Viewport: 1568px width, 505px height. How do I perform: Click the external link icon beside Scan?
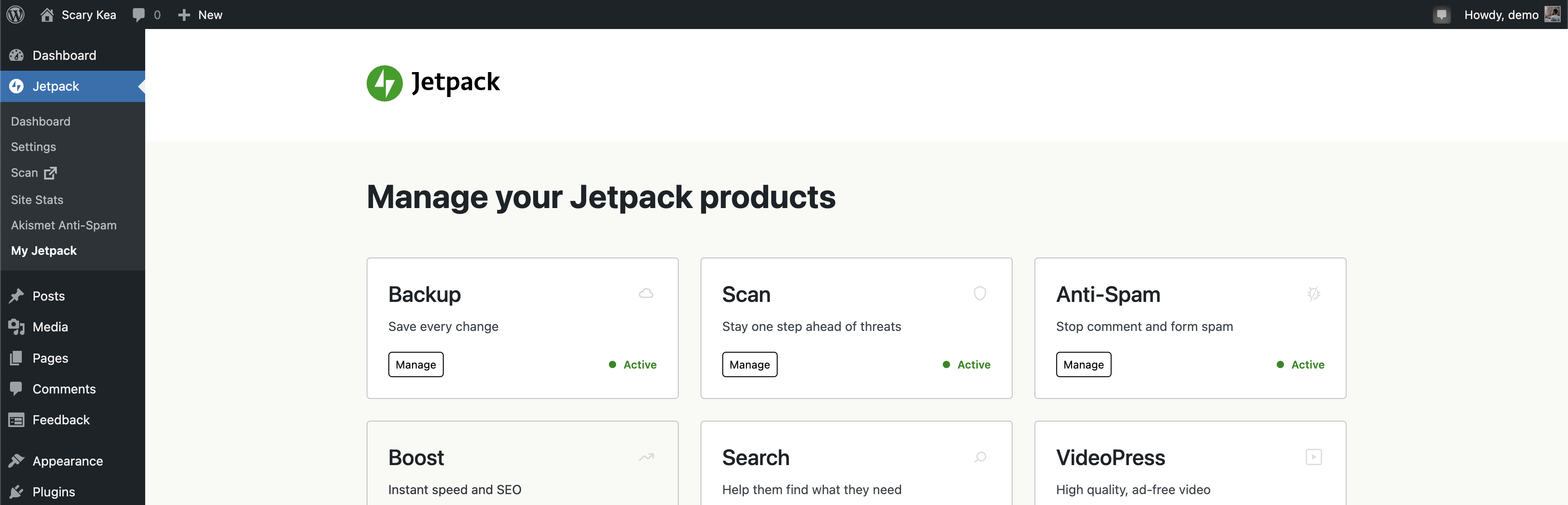pos(50,173)
